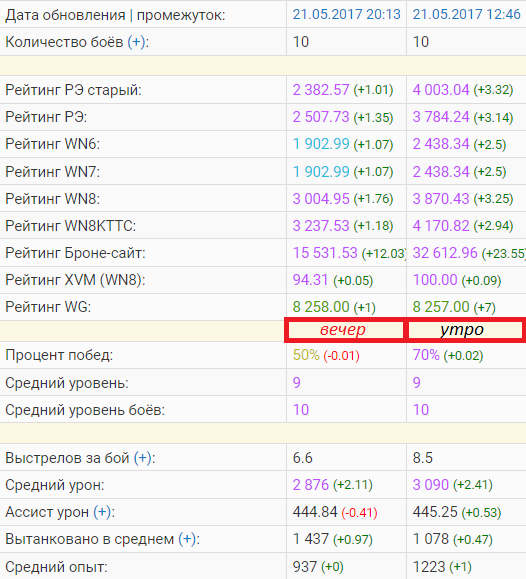Expand plus link beside Количество боёв
Image resolution: width=526 pixels, height=579 pixels.
[x=136, y=42]
